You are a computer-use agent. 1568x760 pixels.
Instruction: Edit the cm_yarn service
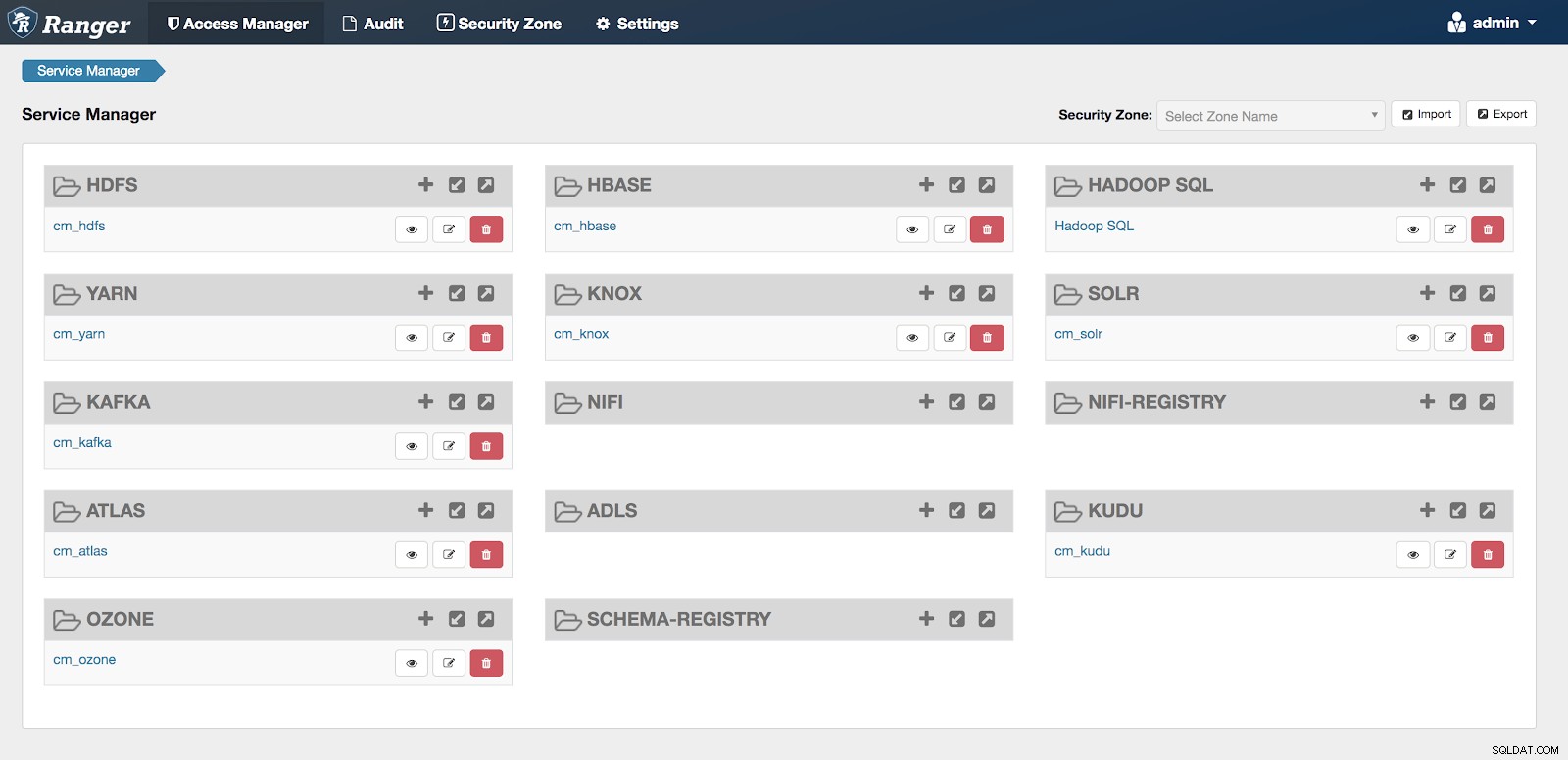(x=449, y=338)
